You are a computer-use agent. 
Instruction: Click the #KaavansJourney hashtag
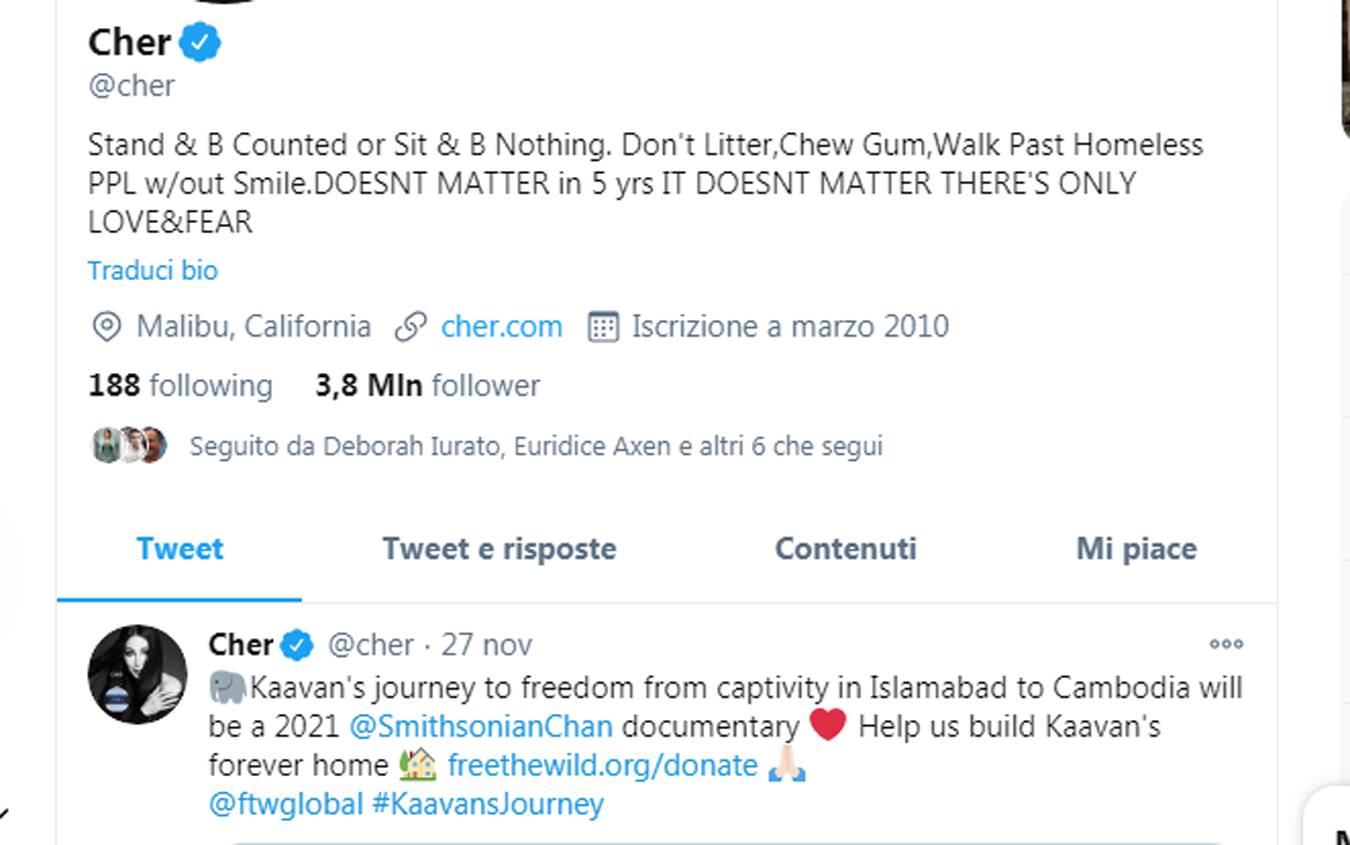click(x=488, y=804)
